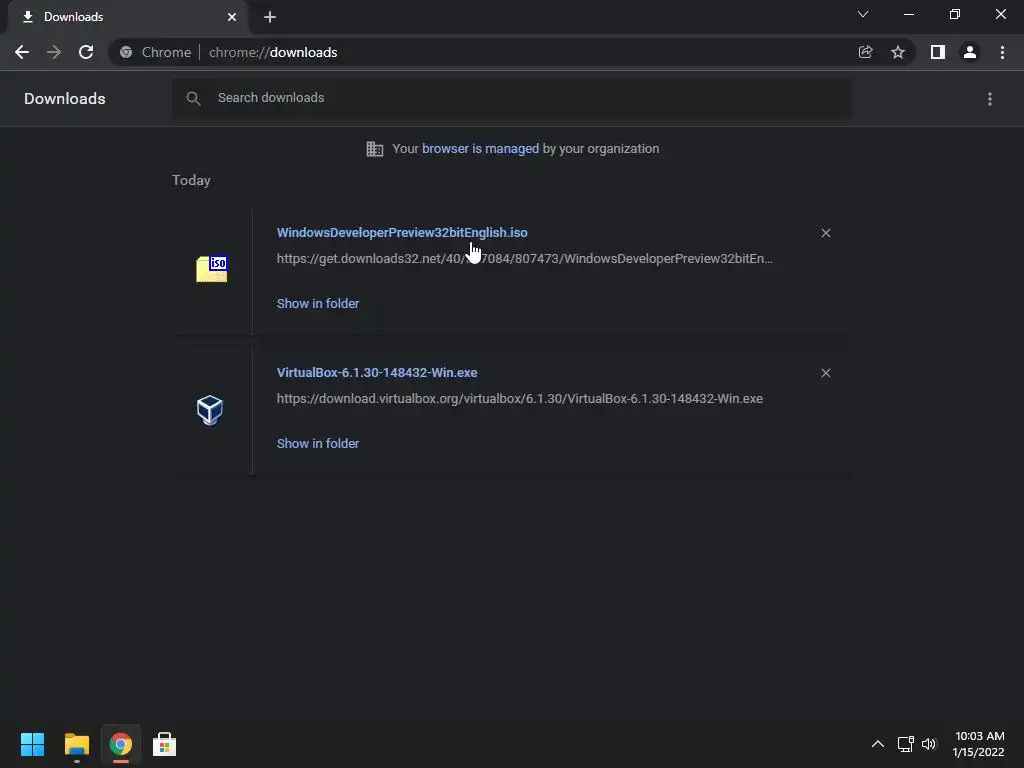This screenshot has width=1024, height=768.
Task: Click the forward navigation arrow
Action: tap(54, 52)
